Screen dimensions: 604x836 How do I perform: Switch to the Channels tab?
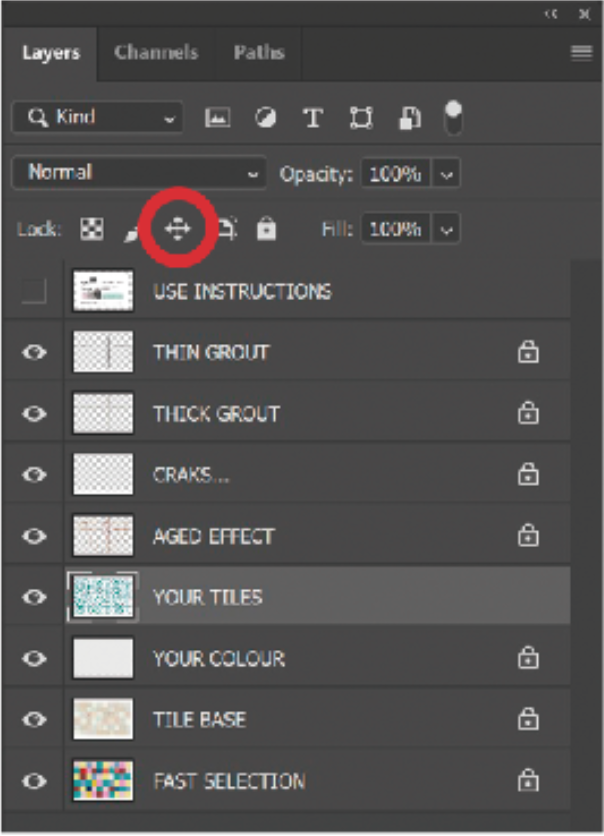tap(155, 54)
